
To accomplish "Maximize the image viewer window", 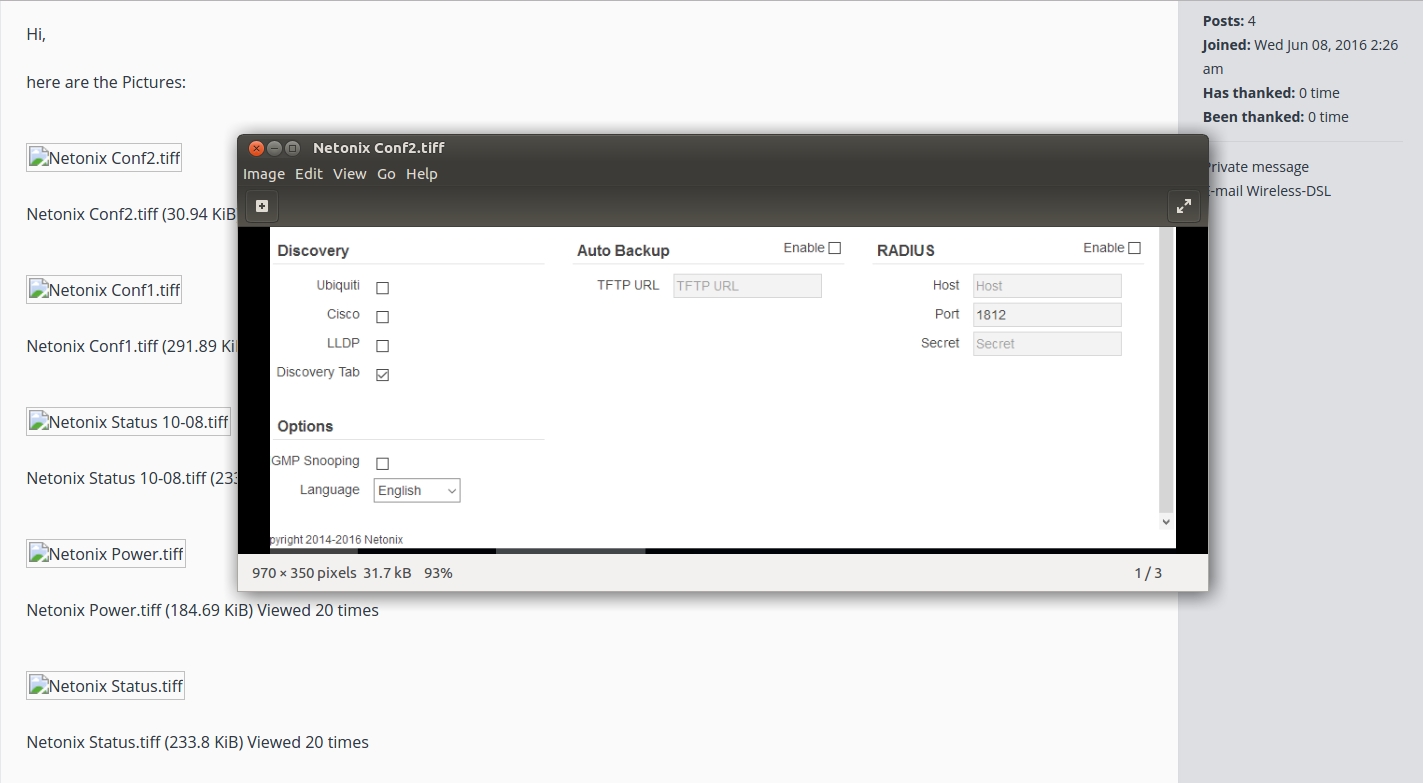I will point(292,148).
